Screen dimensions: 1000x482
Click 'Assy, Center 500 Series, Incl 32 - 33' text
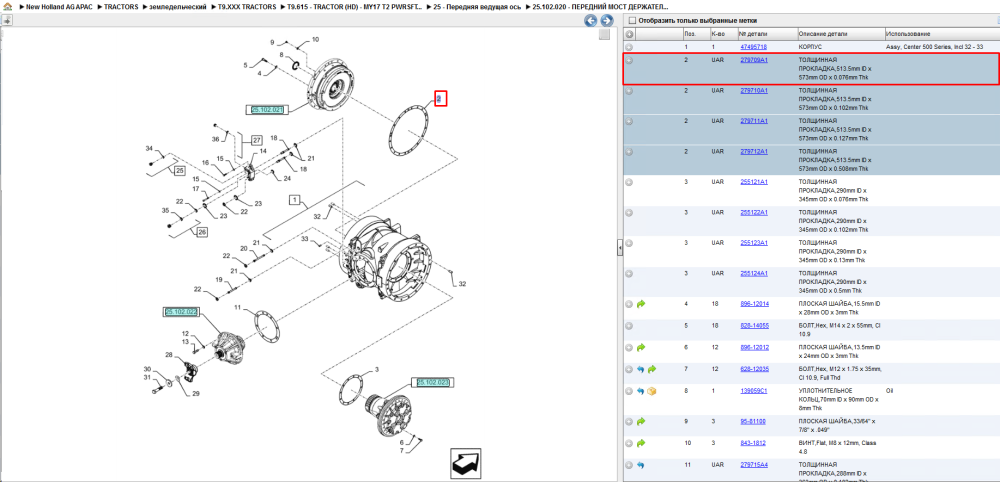coord(936,47)
